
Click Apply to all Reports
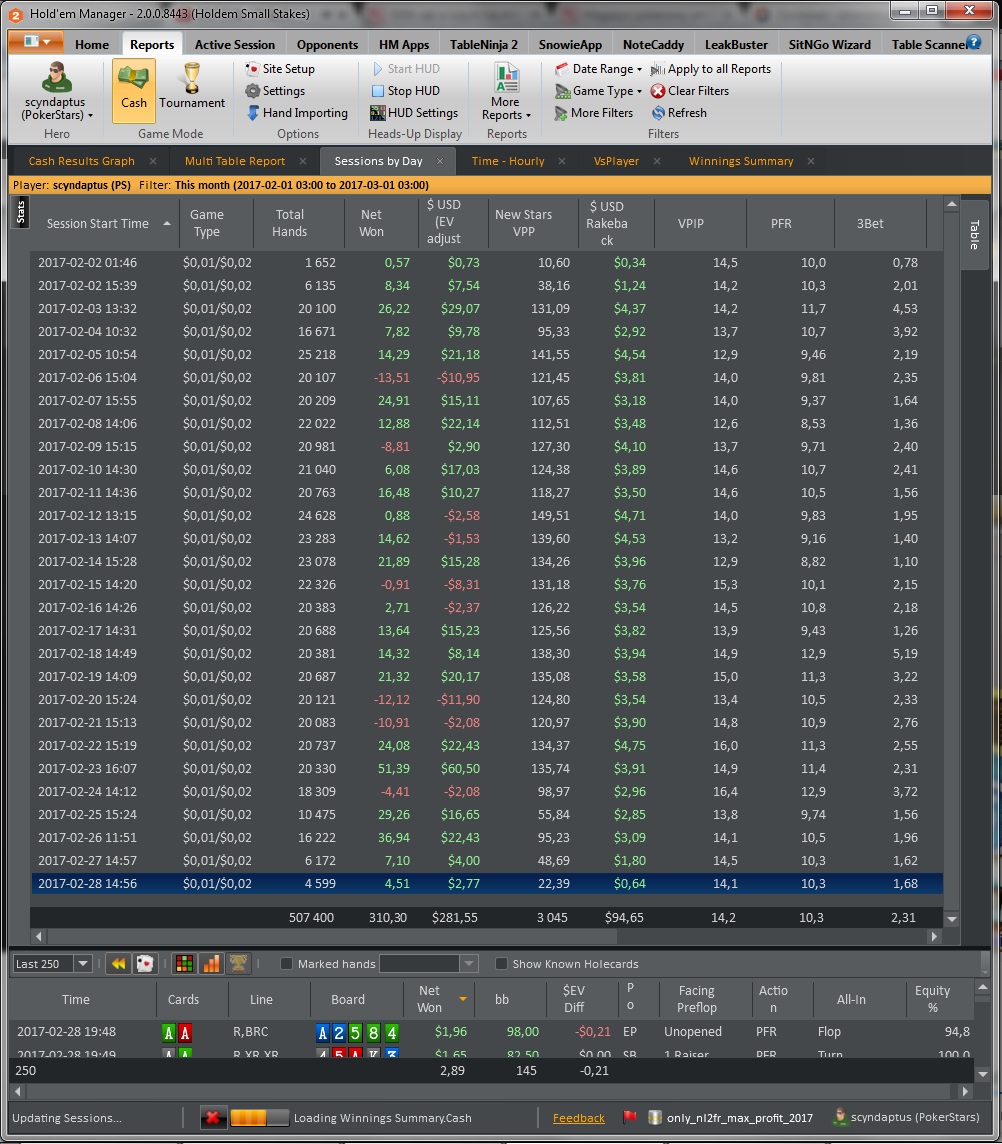click(710, 69)
